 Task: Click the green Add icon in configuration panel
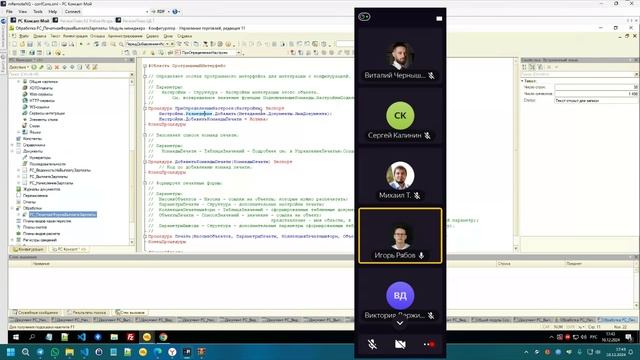click(34, 67)
